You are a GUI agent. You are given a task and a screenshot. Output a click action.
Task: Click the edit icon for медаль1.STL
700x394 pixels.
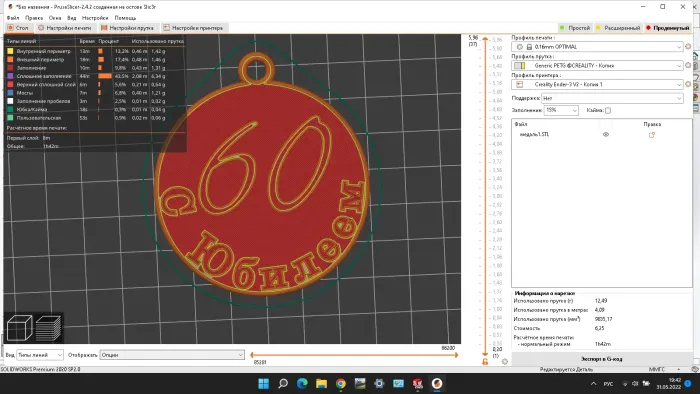click(652, 134)
